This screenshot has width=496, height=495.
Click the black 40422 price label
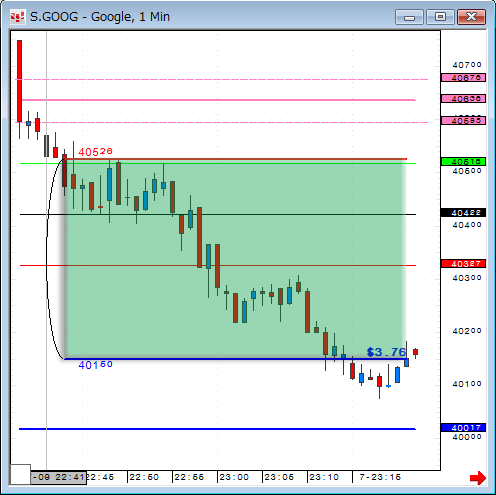point(463,213)
